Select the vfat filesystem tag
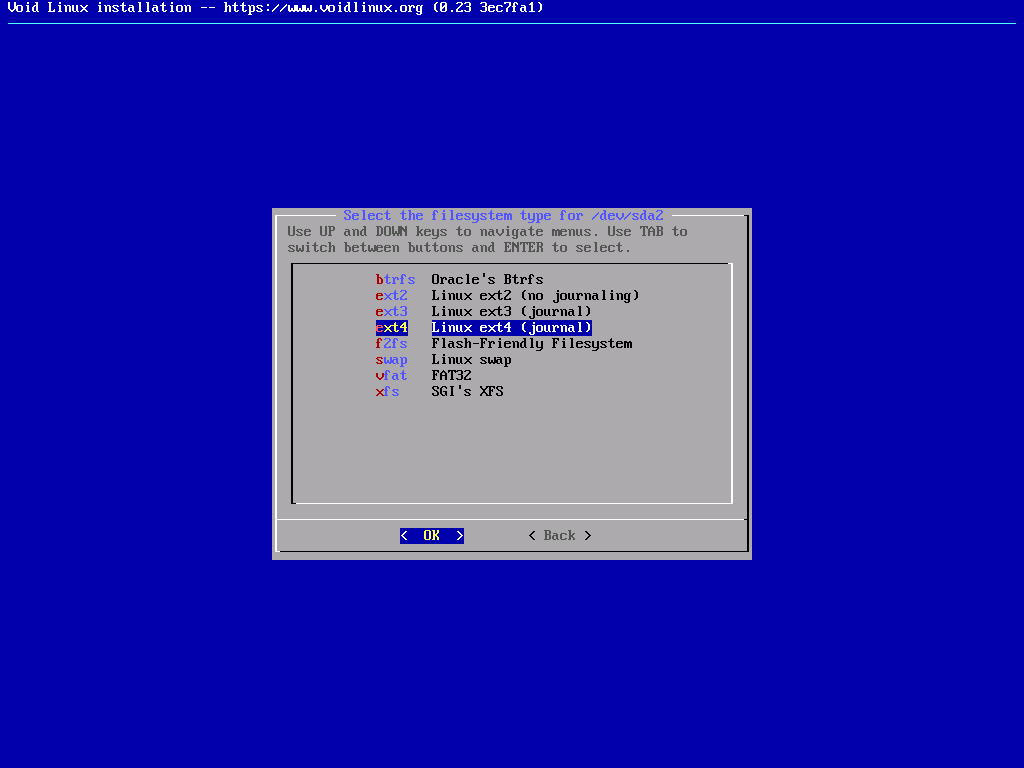Viewport: 1024px width, 768px height. tap(391, 376)
